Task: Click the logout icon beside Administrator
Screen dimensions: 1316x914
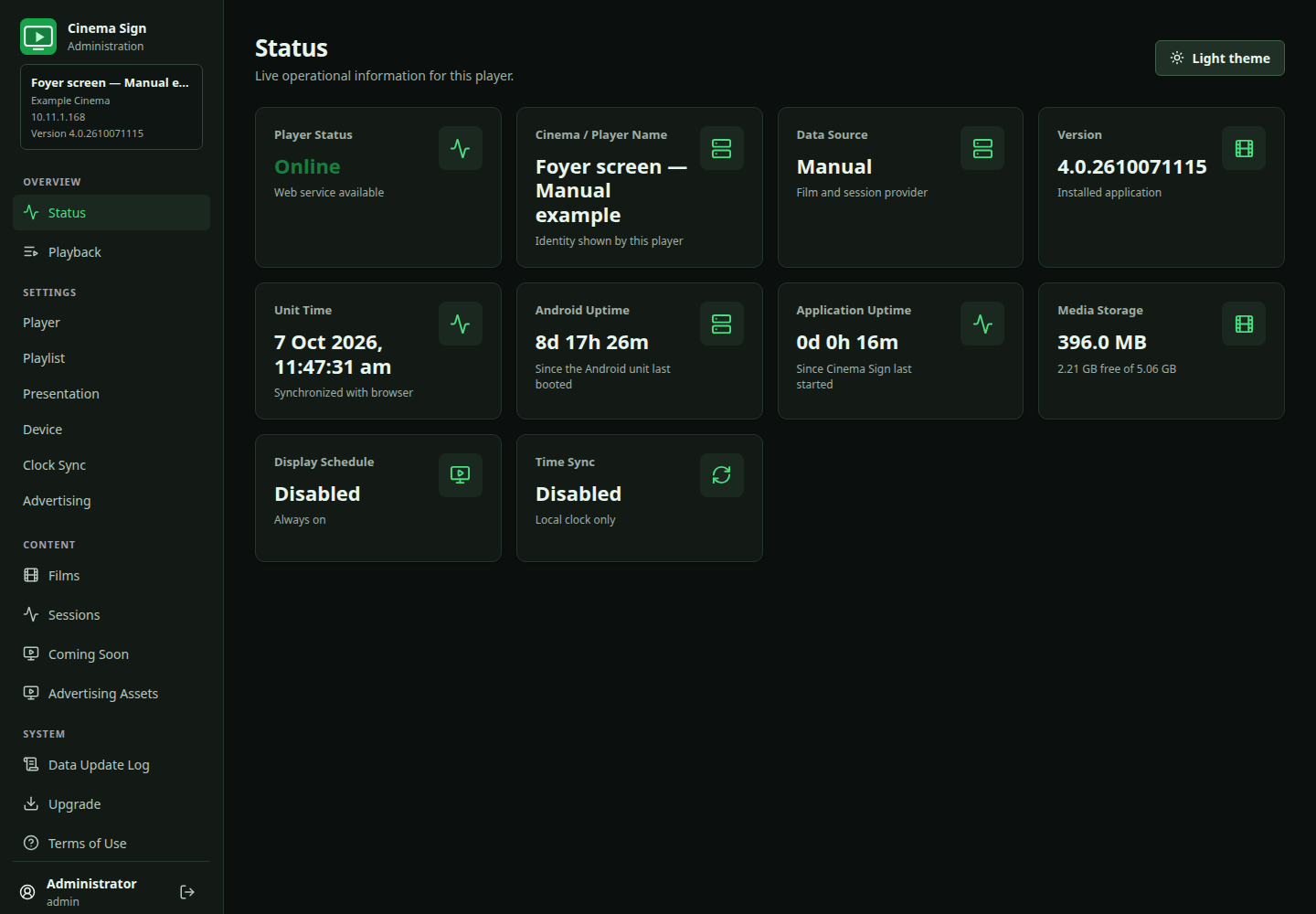Action: tap(187, 892)
